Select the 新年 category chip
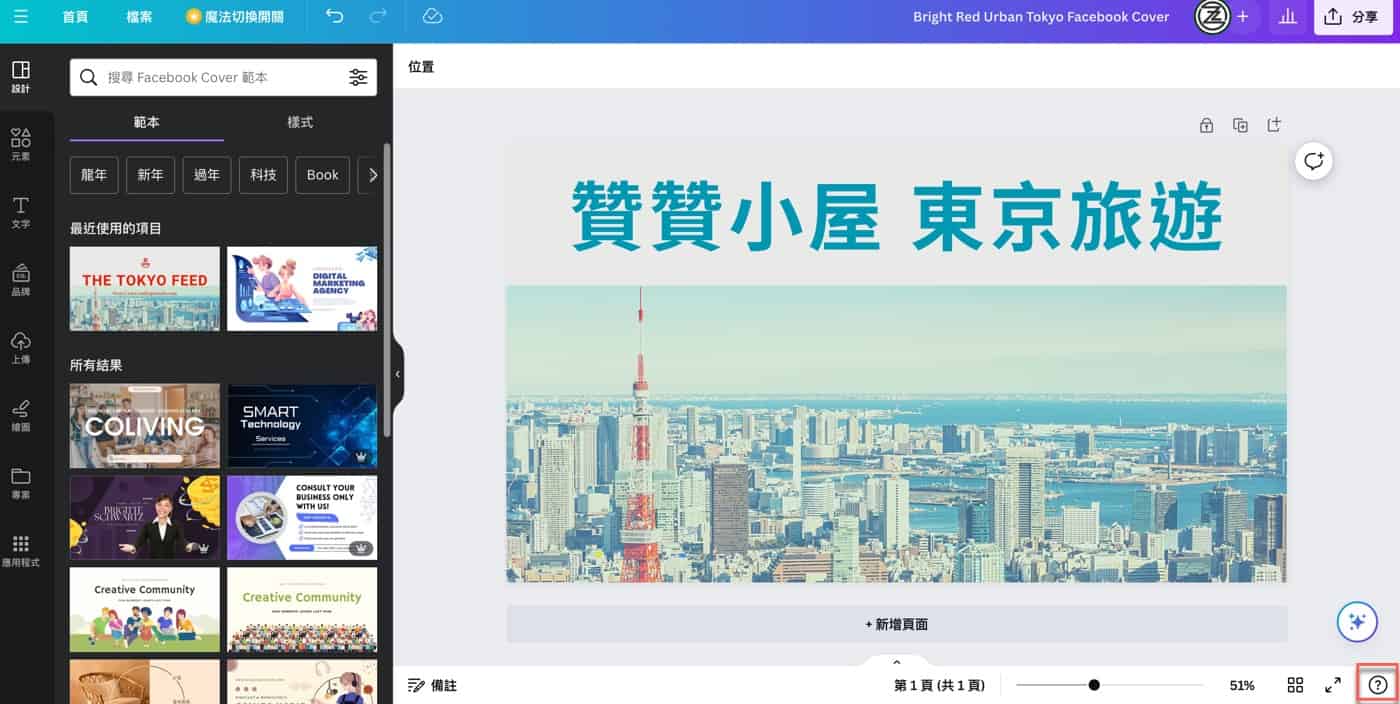 pyautogui.click(x=151, y=175)
